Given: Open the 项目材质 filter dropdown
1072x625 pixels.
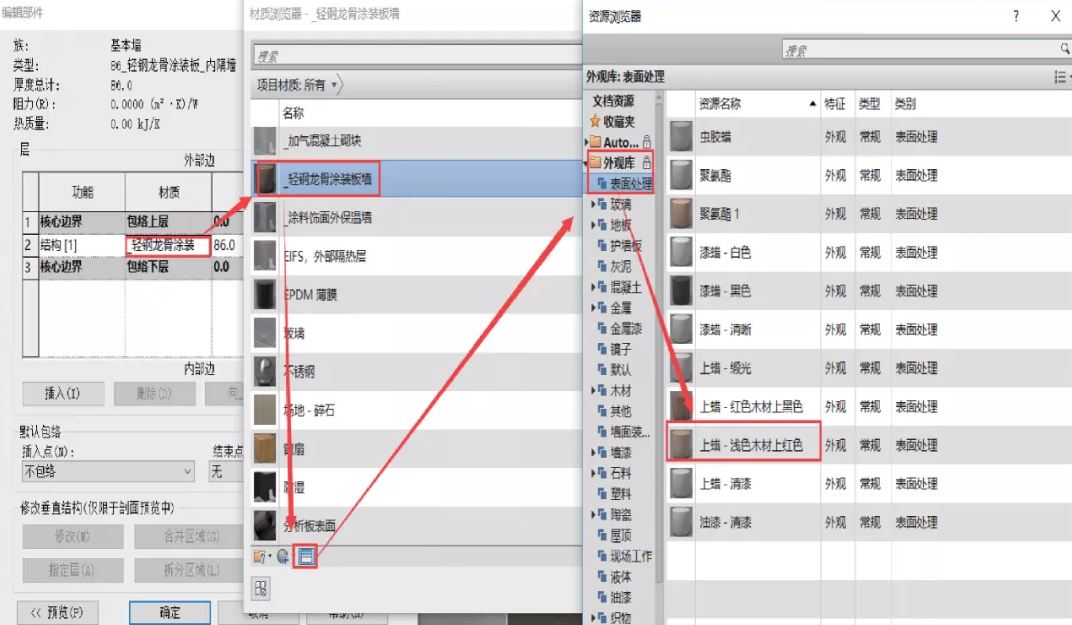Looking at the screenshot, I should (333, 87).
